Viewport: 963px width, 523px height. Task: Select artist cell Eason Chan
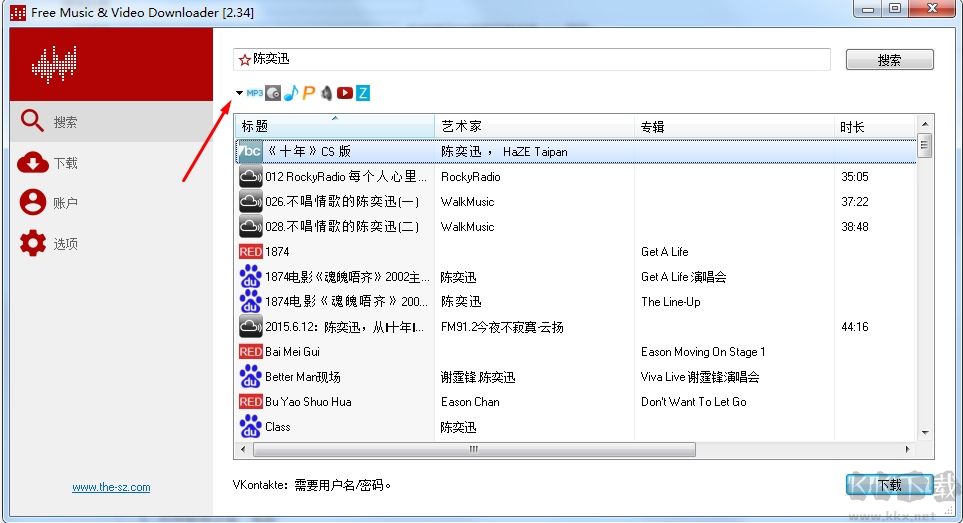(x=470, y=402)
